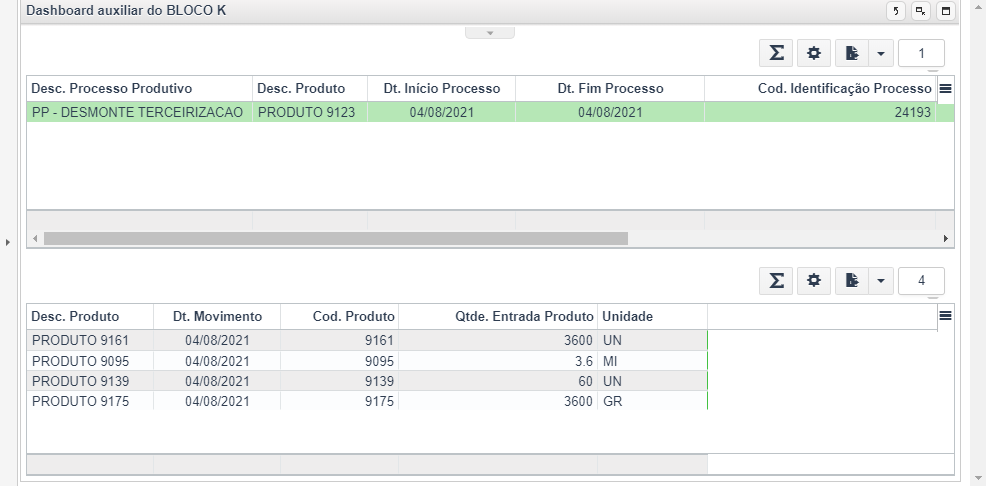Click the sigma totals icon in upper grid
The image size is (986, 486).
[x=776, y=53]
